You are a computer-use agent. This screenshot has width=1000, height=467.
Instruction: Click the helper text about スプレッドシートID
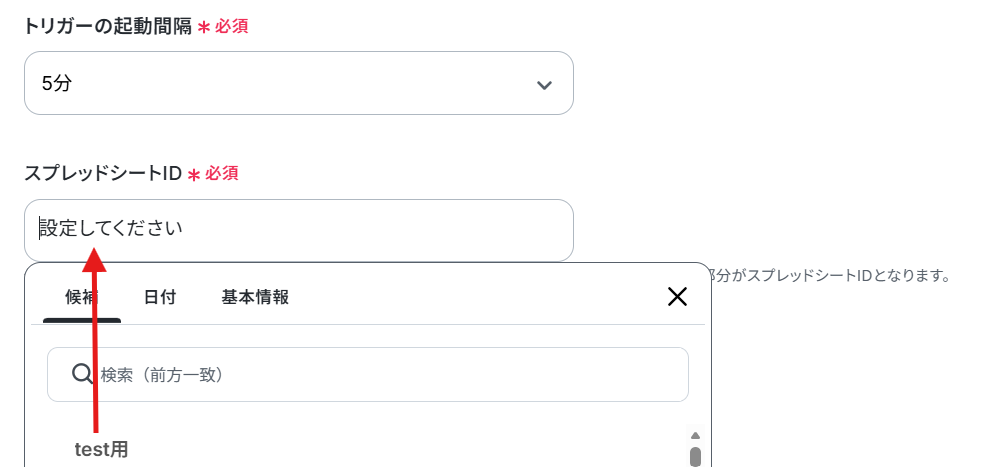coord(826,276)
